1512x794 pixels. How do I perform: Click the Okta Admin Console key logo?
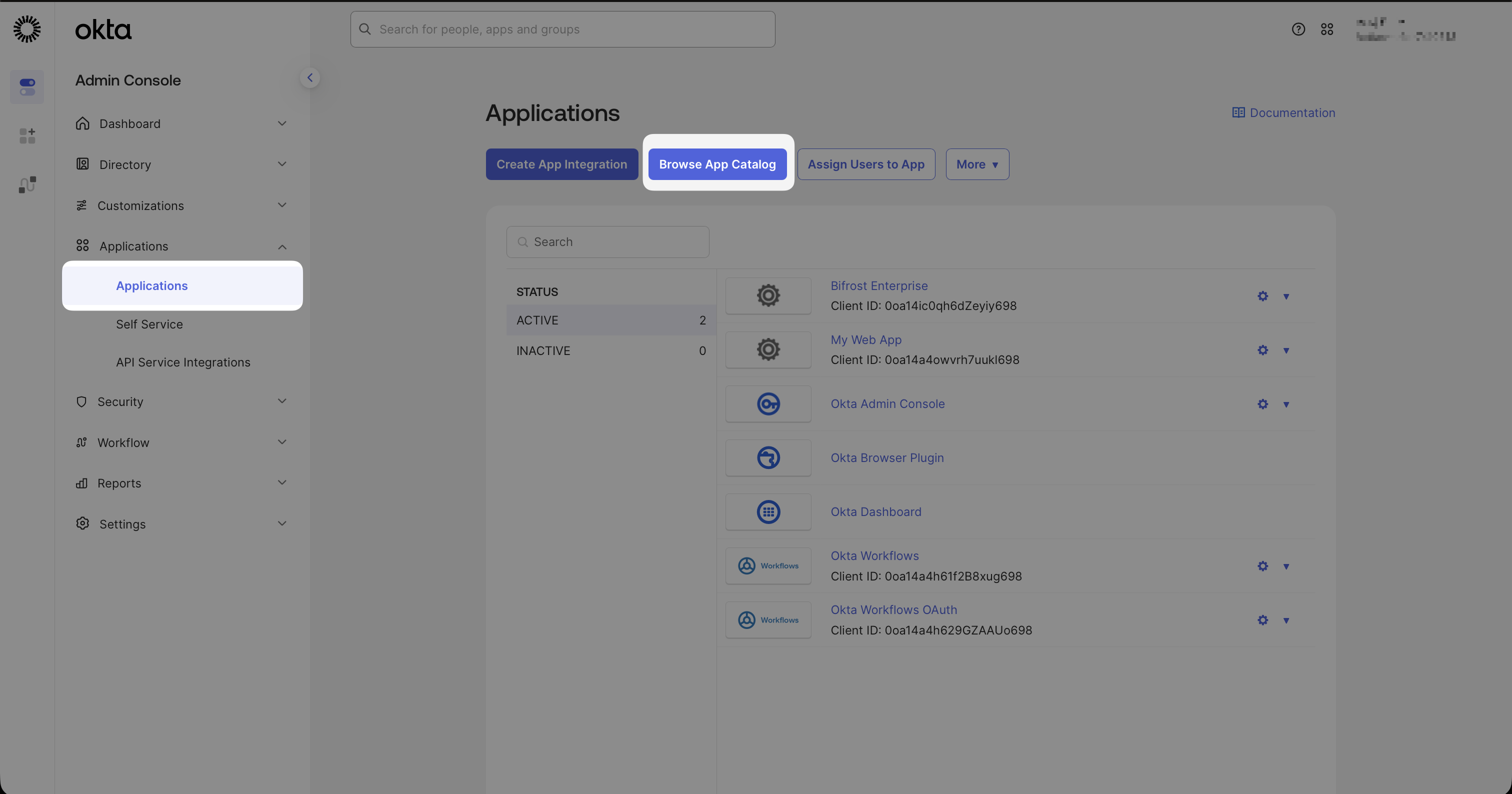pyautogui.click(x=768, y=403)
